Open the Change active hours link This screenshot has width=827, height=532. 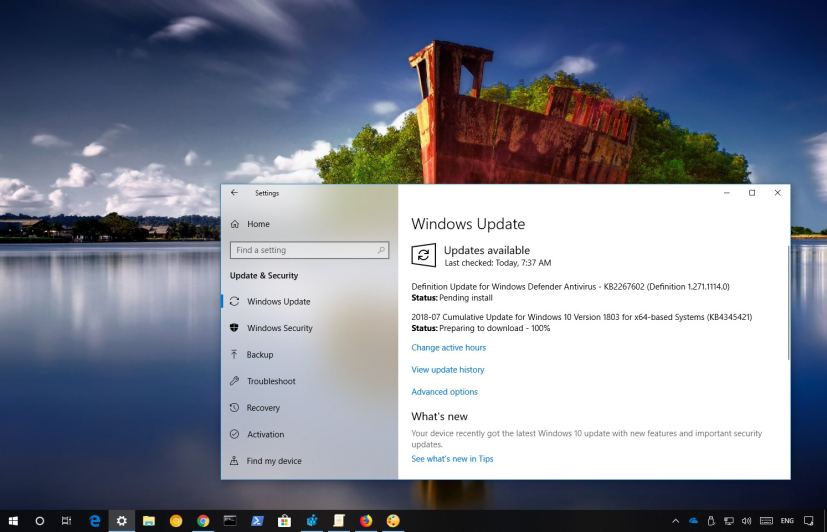(448, 347)
